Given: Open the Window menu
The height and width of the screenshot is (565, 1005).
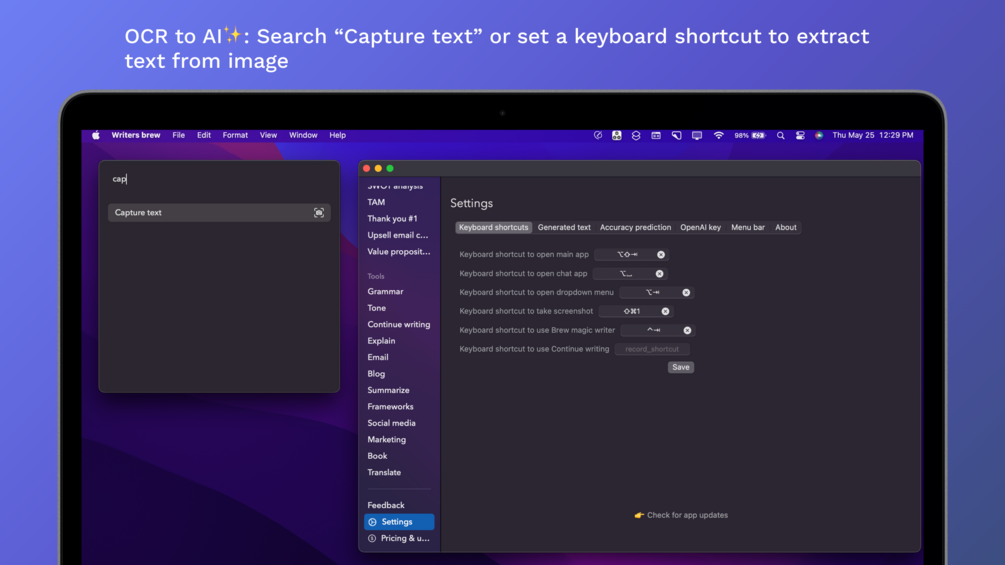Looking at the screenshot, I should 303,135.
